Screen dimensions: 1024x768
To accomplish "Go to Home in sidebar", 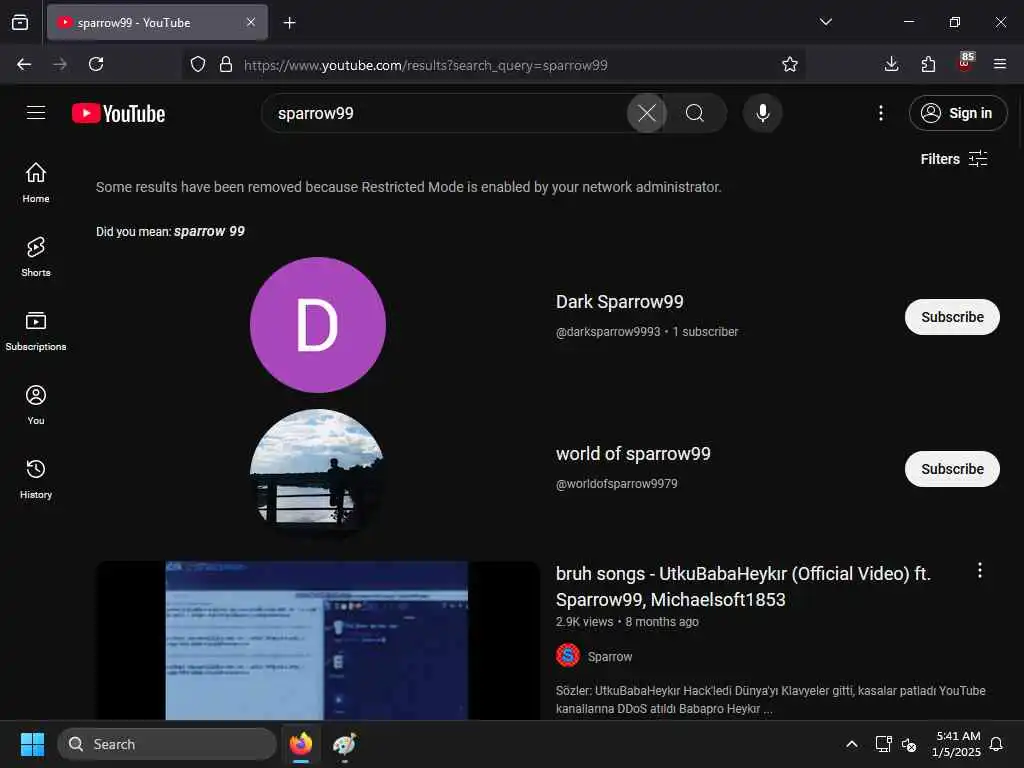I will click(36, 182).
